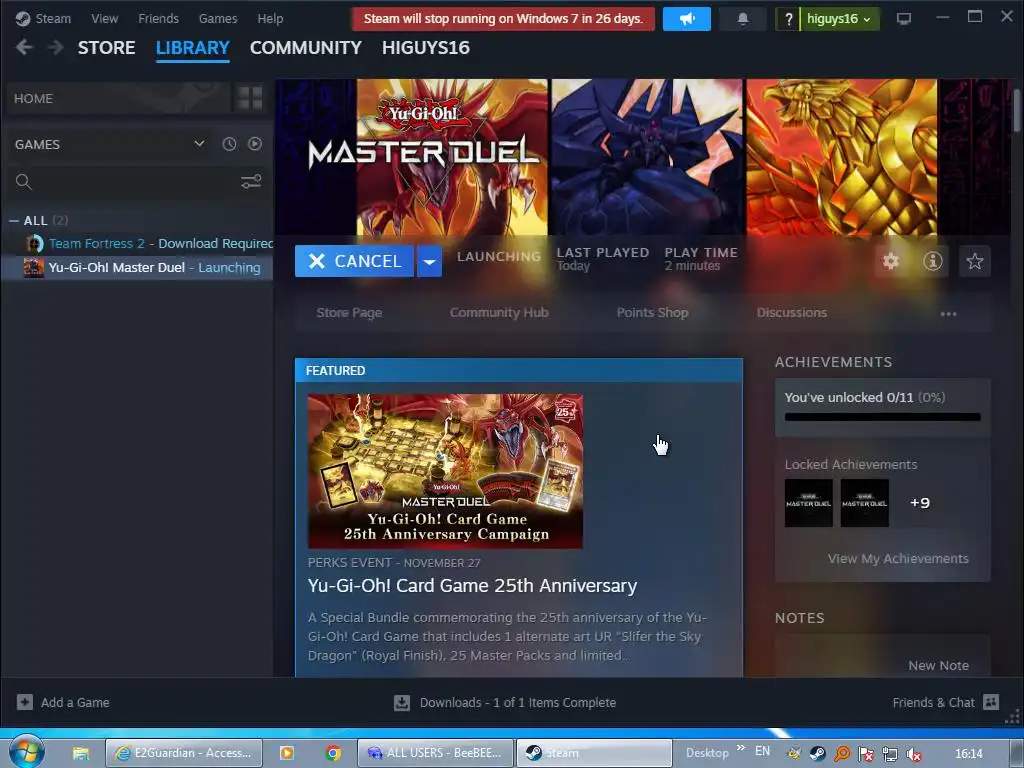Click the Add a Game plus icon
This screenshot has width=1024, height=768.
(x=25, y=702)
